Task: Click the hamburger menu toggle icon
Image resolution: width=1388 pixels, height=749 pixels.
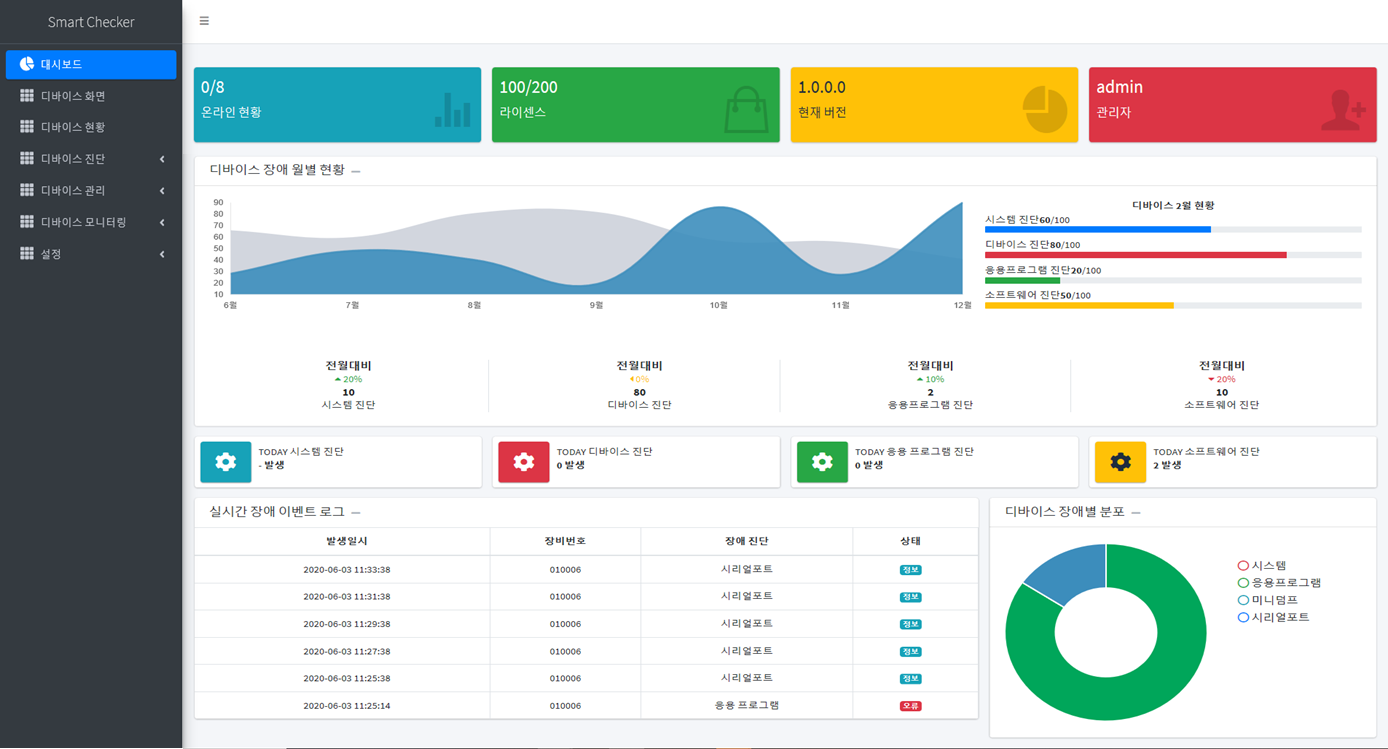Action: (204, 21)
